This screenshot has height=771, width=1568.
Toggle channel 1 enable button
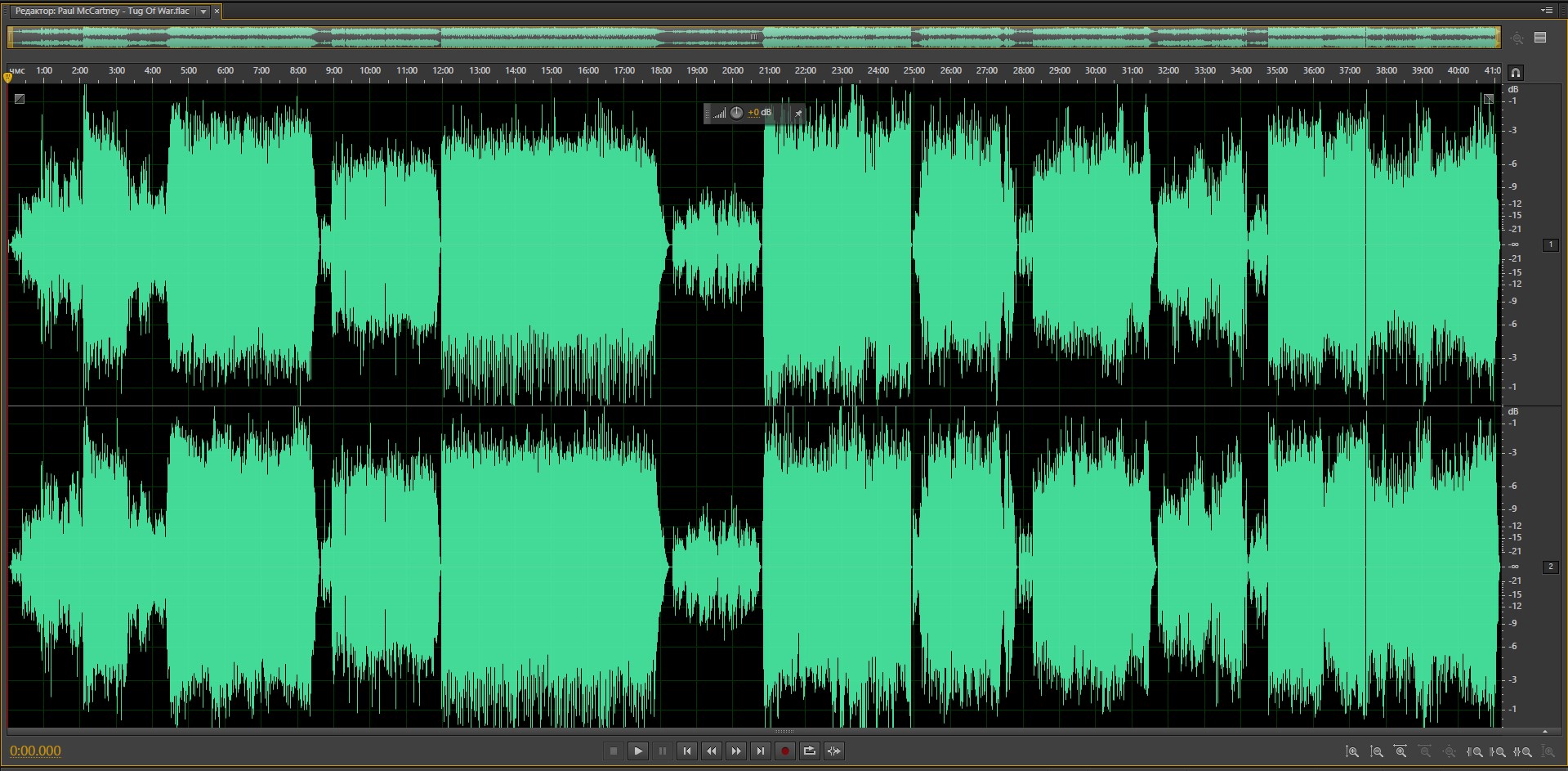click(1550, 244)
